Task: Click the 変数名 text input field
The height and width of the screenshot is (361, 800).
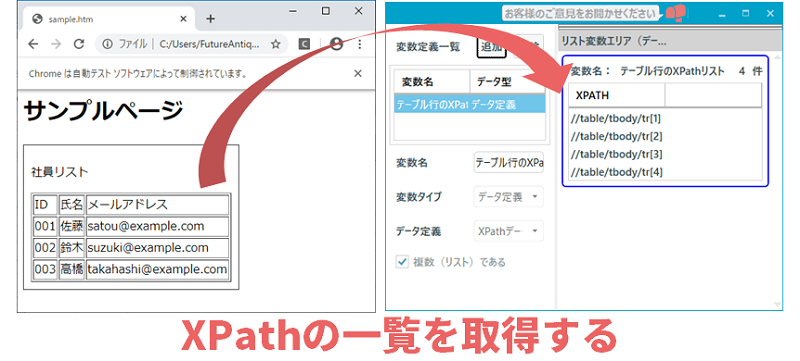Action: (509, 163)
